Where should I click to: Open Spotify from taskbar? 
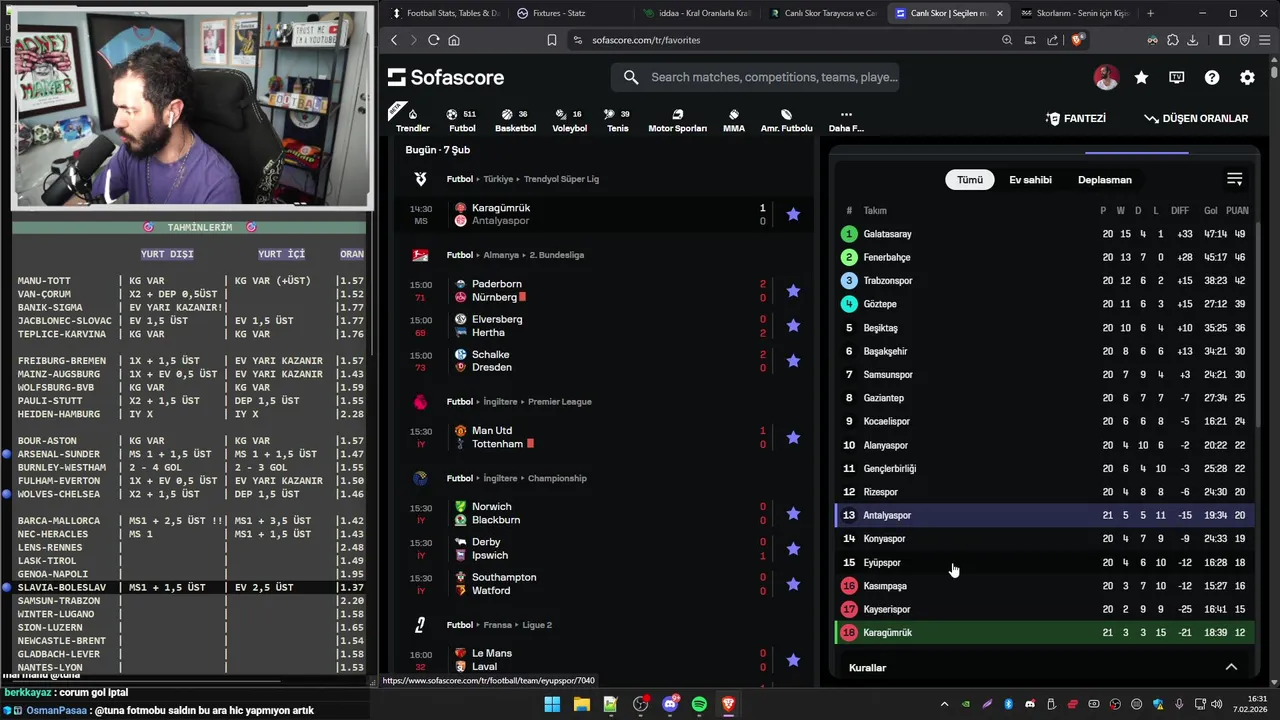[699, 704]
